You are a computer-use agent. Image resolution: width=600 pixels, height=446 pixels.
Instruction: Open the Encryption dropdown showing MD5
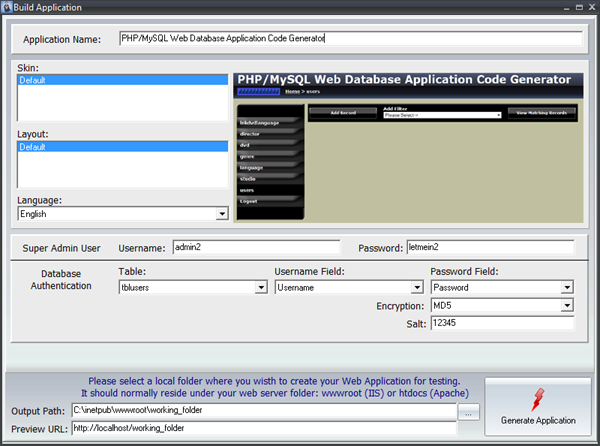pyautogui.click(x=502, y=305)
